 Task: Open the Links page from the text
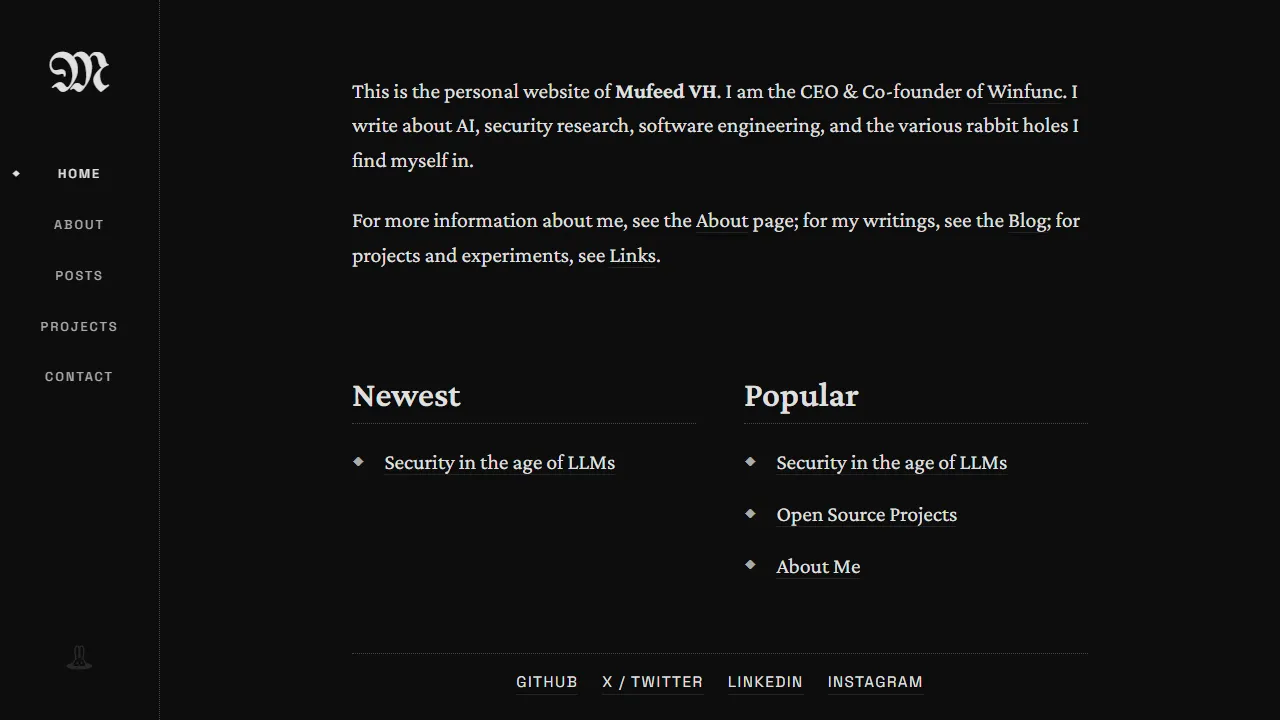[x=632, y=255]
